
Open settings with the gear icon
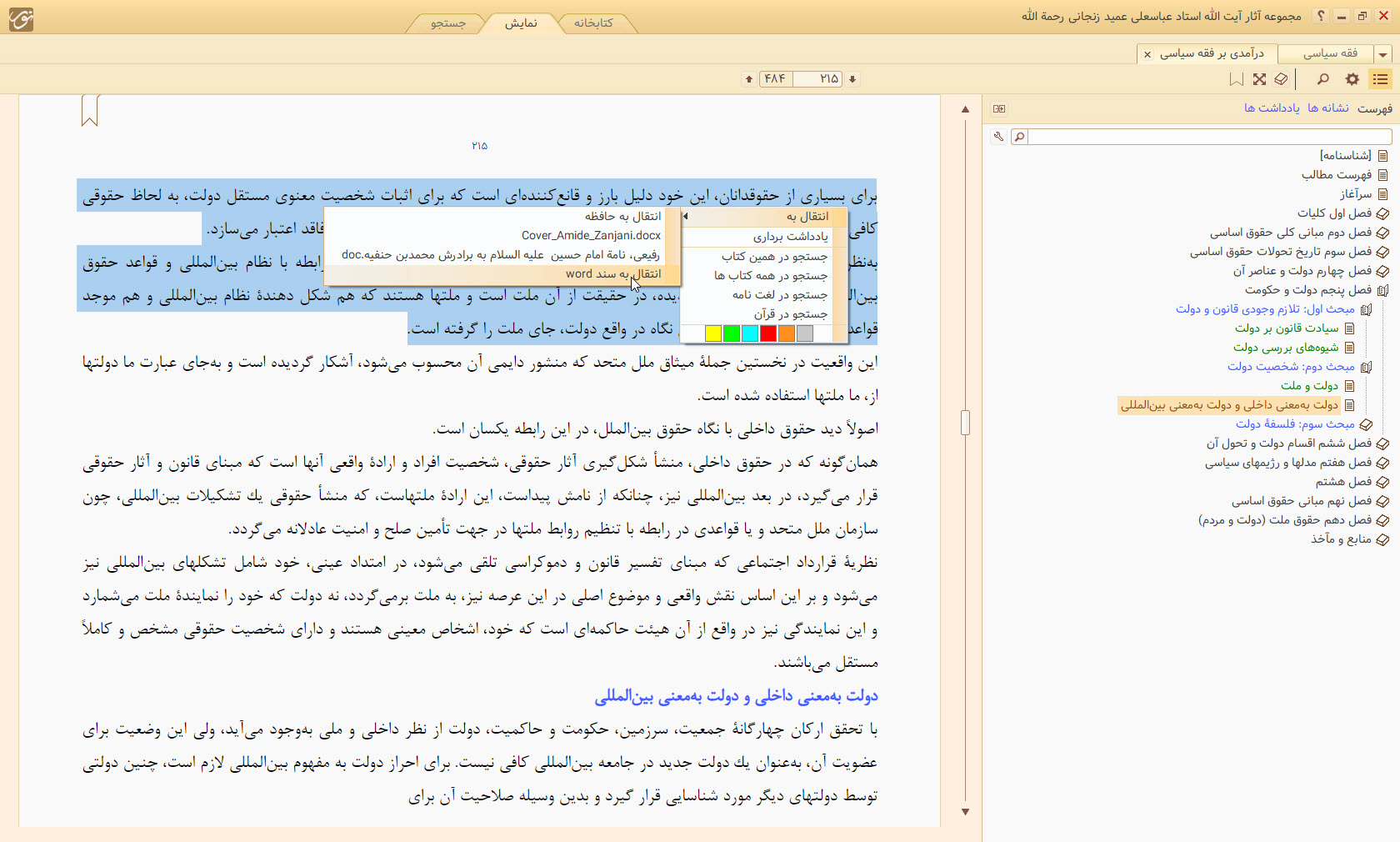[x=1352, y=79]
